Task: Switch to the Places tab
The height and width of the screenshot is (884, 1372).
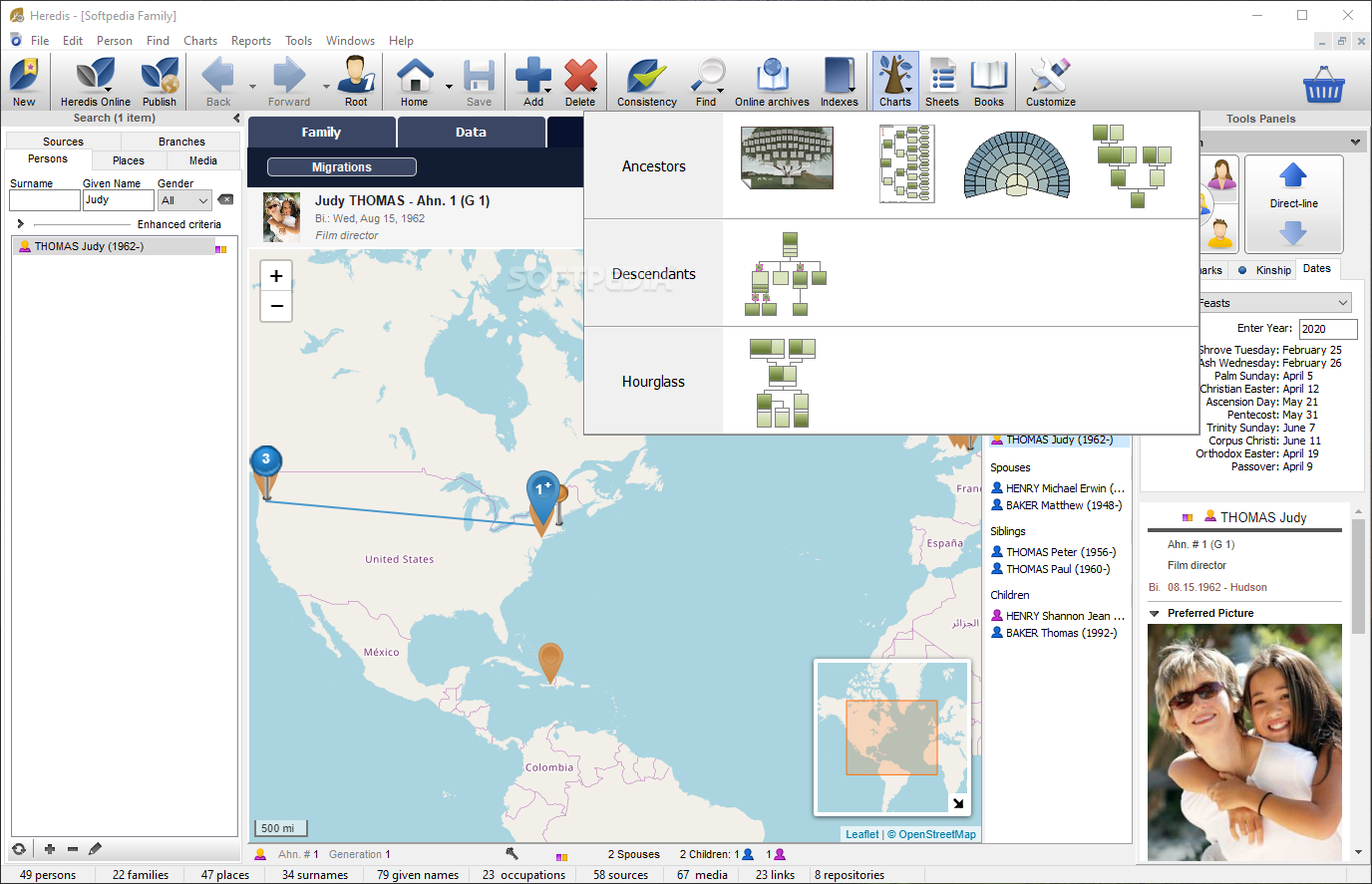Action: click(129, 160)
